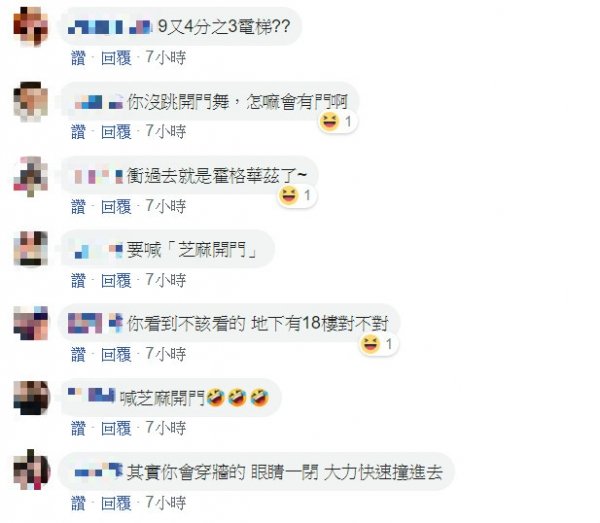The image size is (600, 523).
Task: Reply to the 9又4分之3電梯 comment
Action: (116, 58)
